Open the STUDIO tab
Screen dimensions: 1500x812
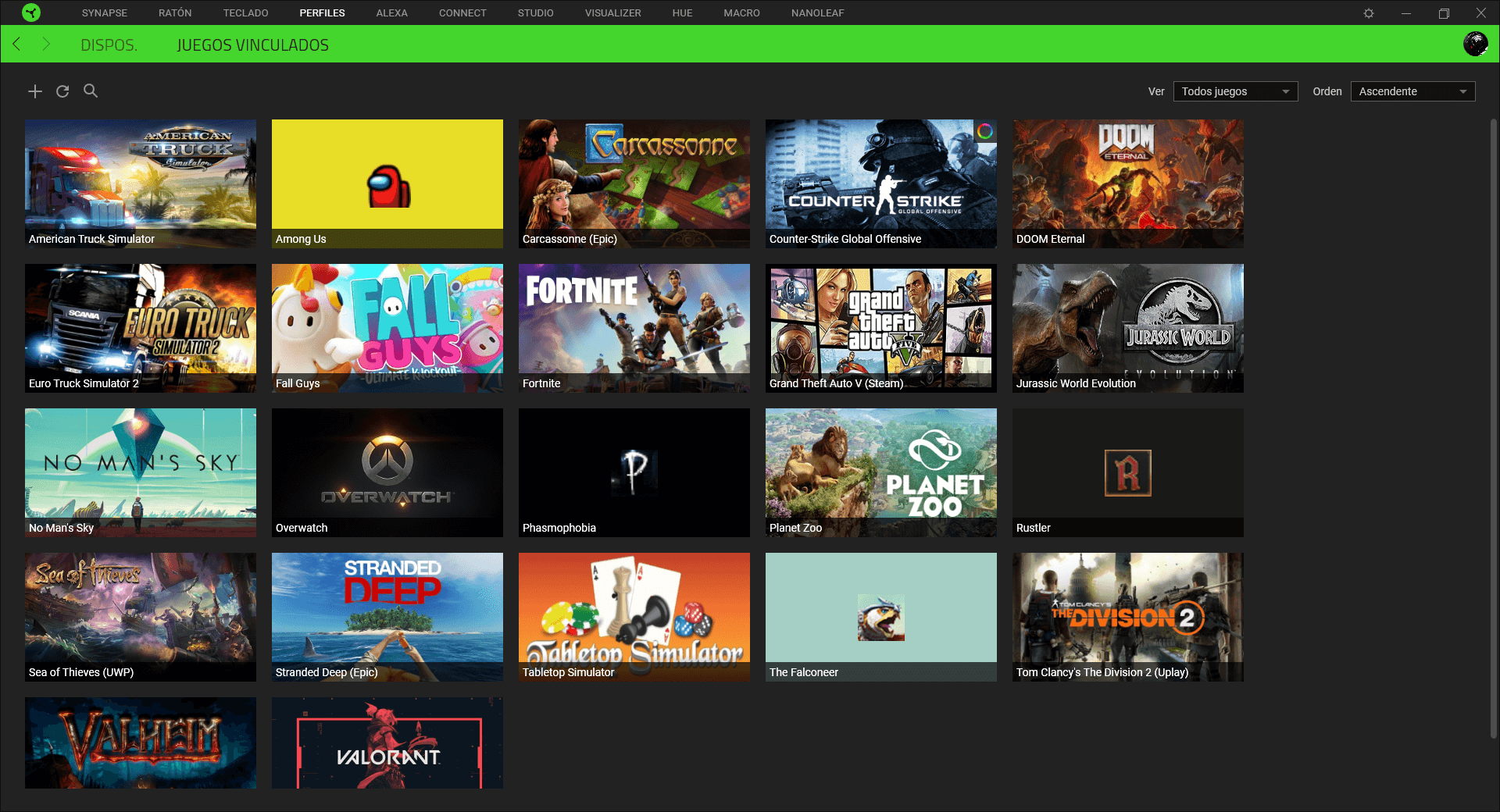click(535, 13)
